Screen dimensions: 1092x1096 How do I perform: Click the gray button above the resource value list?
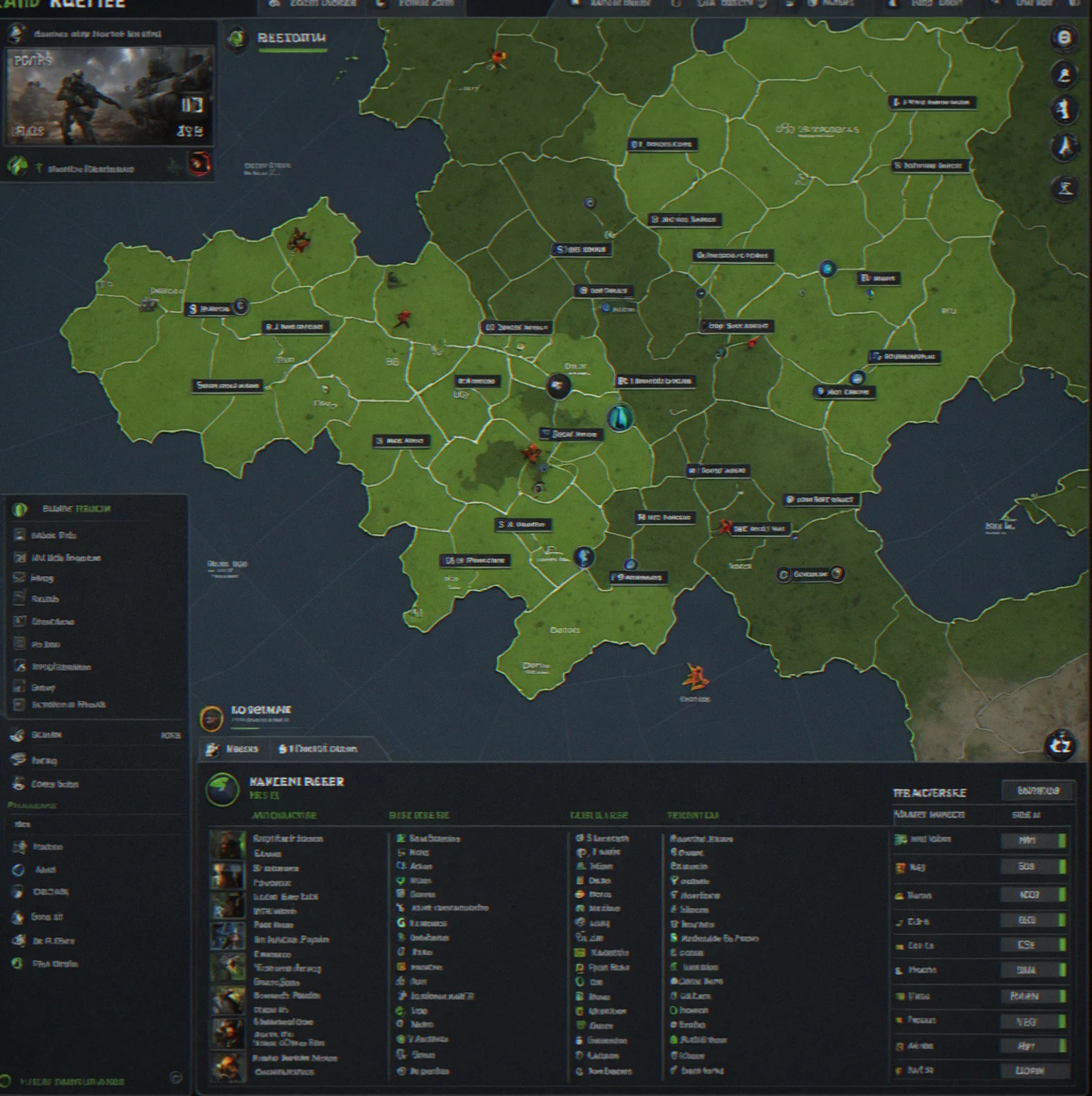1037,790
